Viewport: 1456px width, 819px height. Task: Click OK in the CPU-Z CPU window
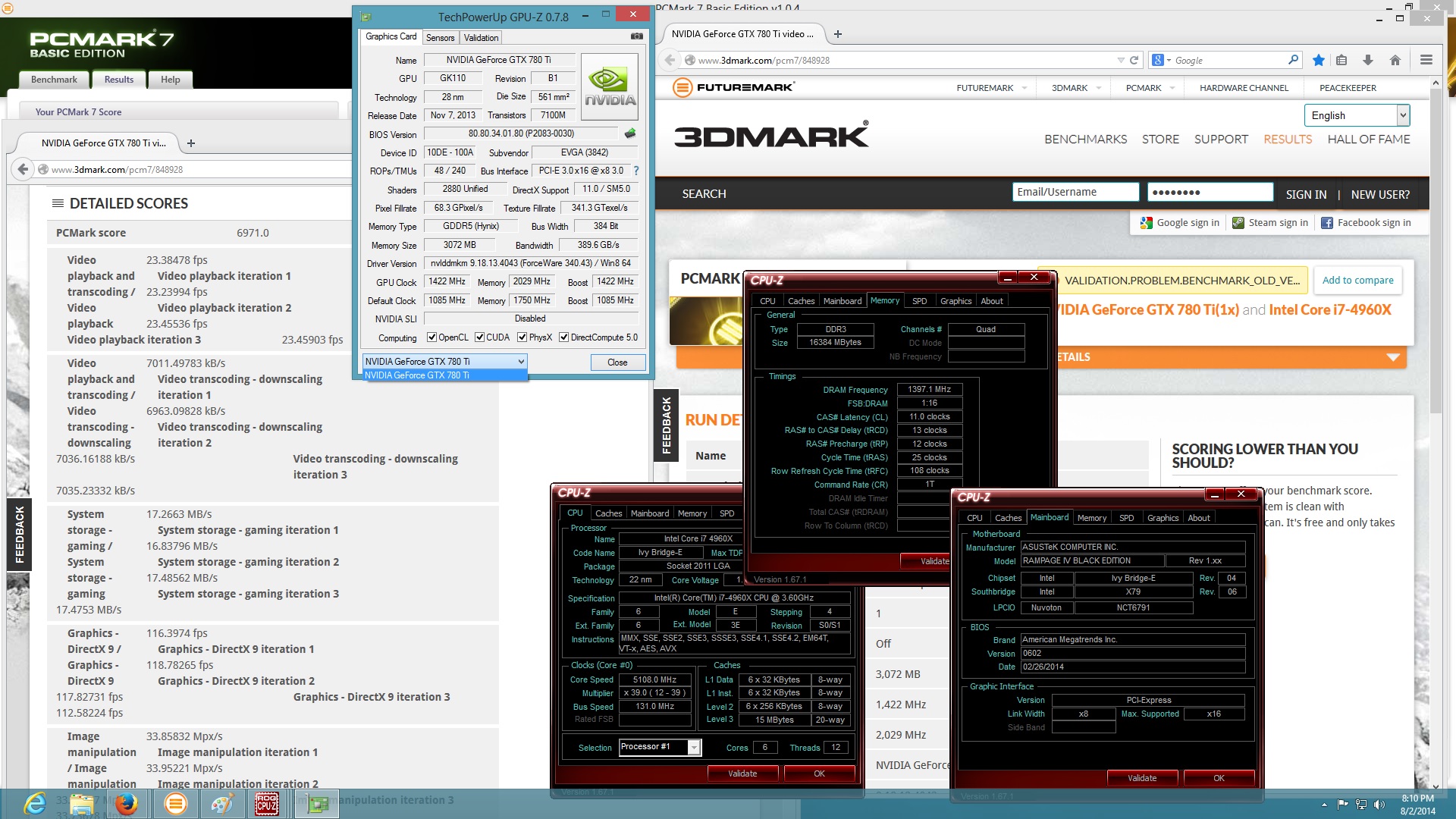(819, 773)
